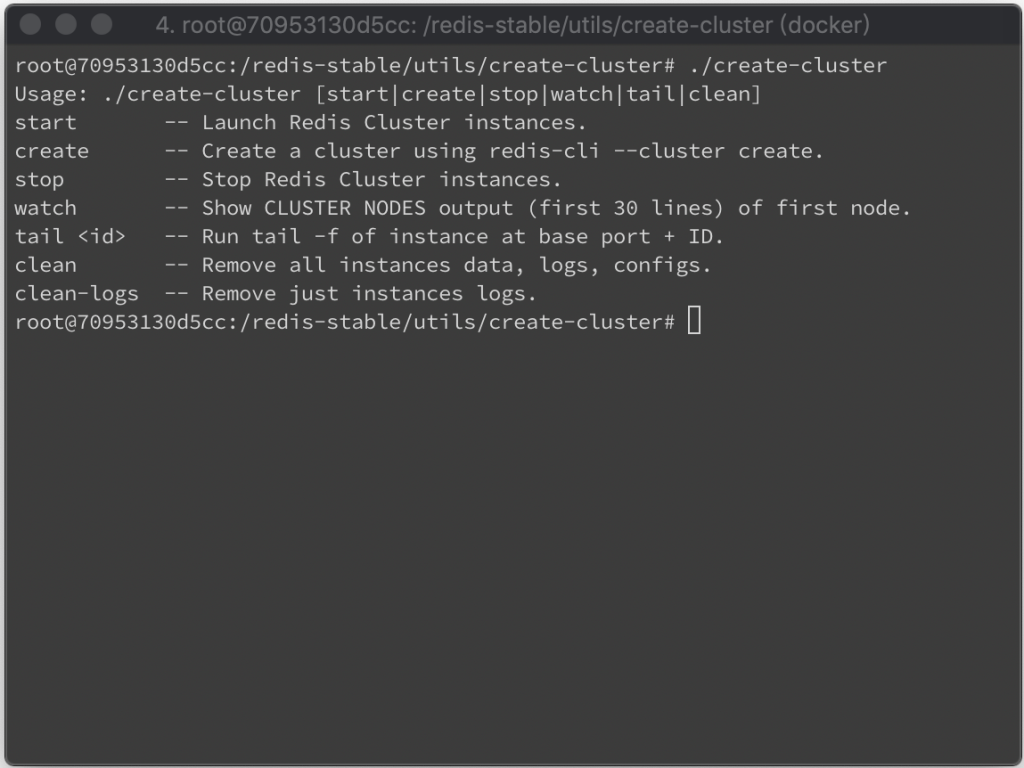Viewport: 1024px width, 768px height.
Task: Click the minimize window button
Action: click(65, 24)
